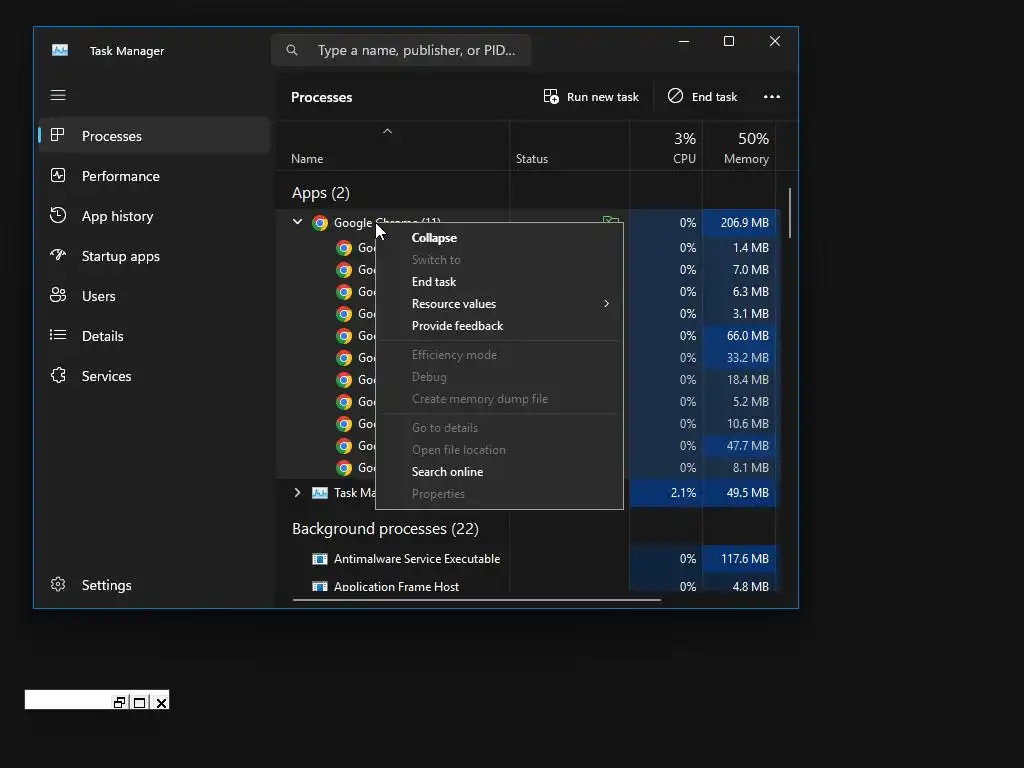Select Provide feedback in the context menu
Viewport: 1024px width, 768px height.
457,326
